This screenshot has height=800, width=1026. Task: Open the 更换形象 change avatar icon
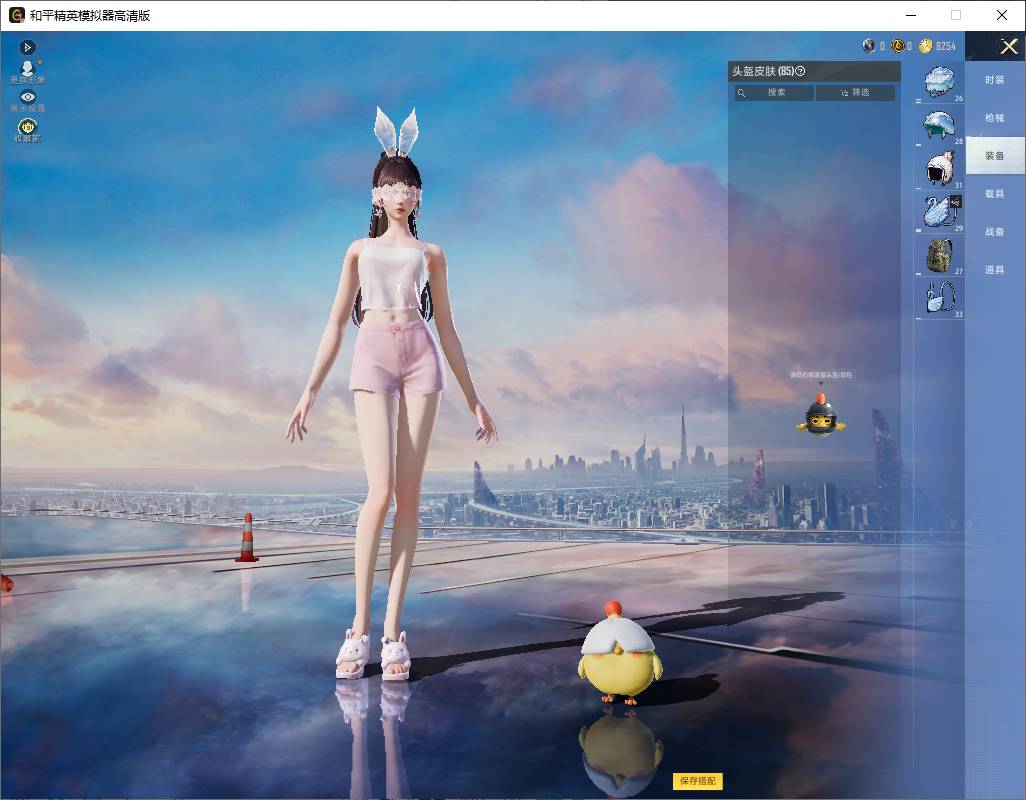click(27, 72)
